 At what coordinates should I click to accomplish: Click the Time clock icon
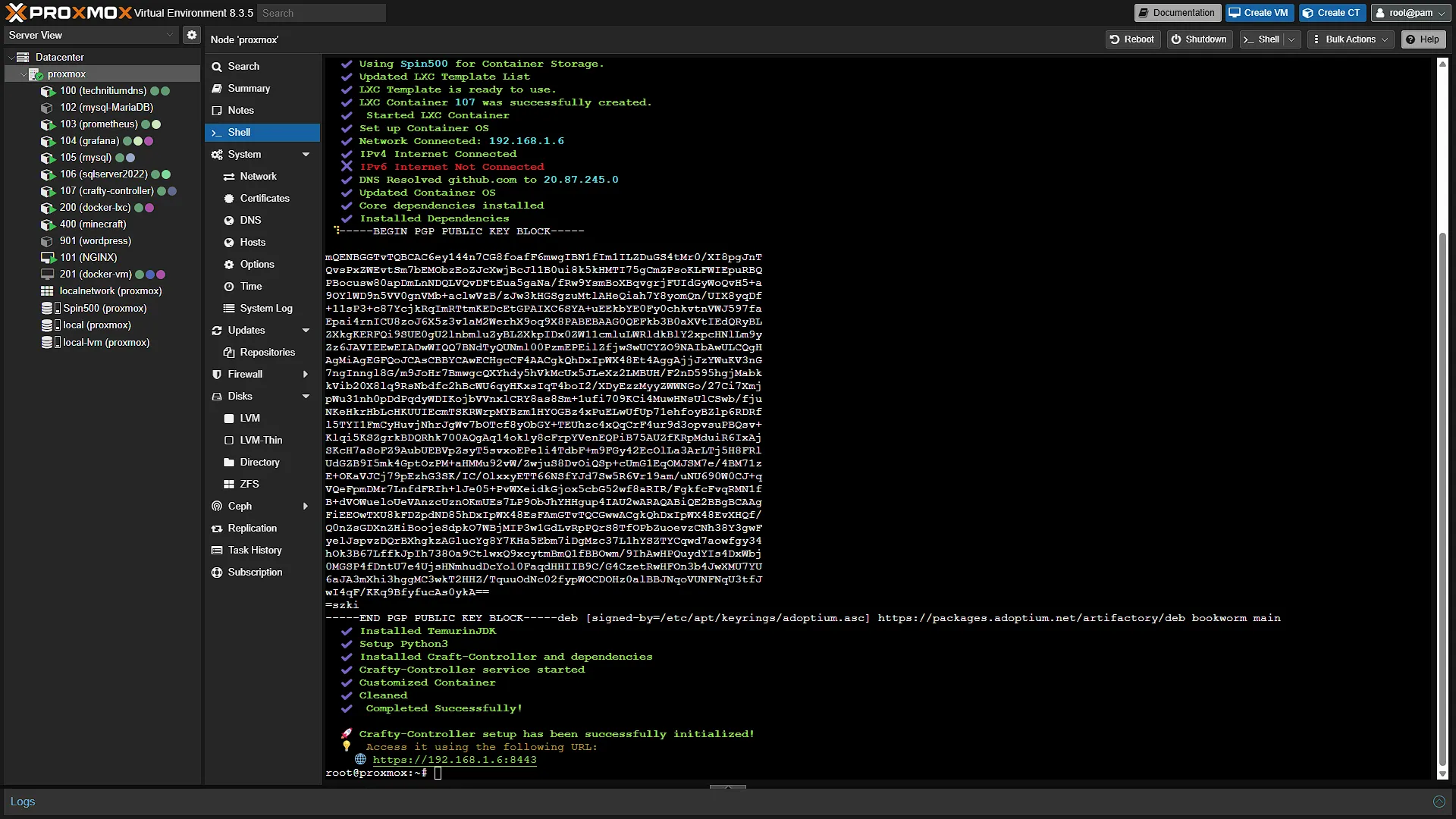[229, 287]
